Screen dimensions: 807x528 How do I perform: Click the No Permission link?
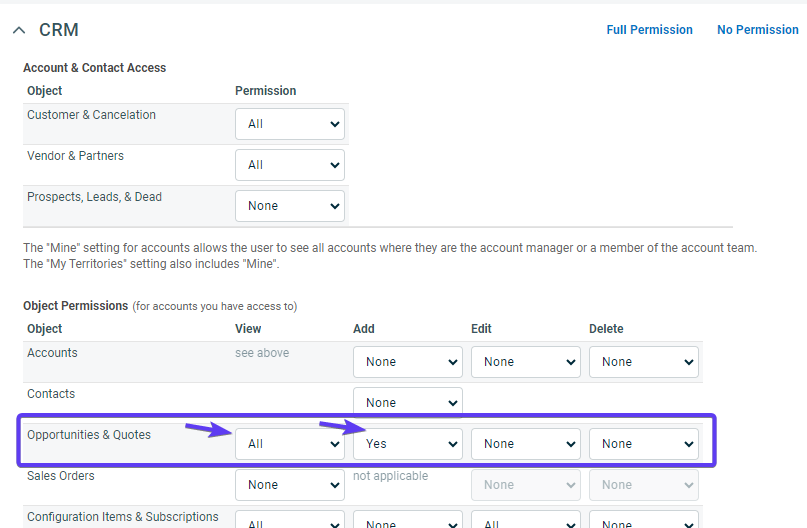point(757,30)
